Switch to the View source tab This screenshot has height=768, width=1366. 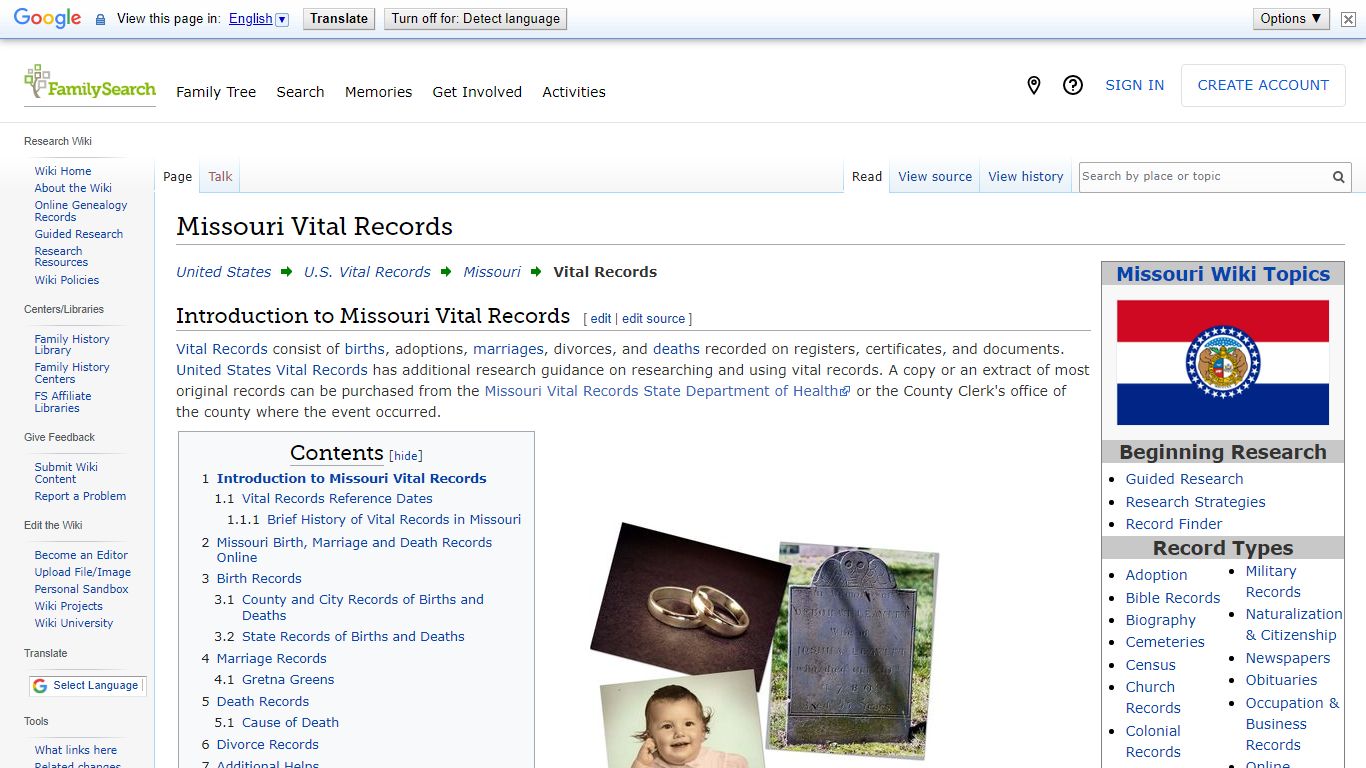[935, 177]
